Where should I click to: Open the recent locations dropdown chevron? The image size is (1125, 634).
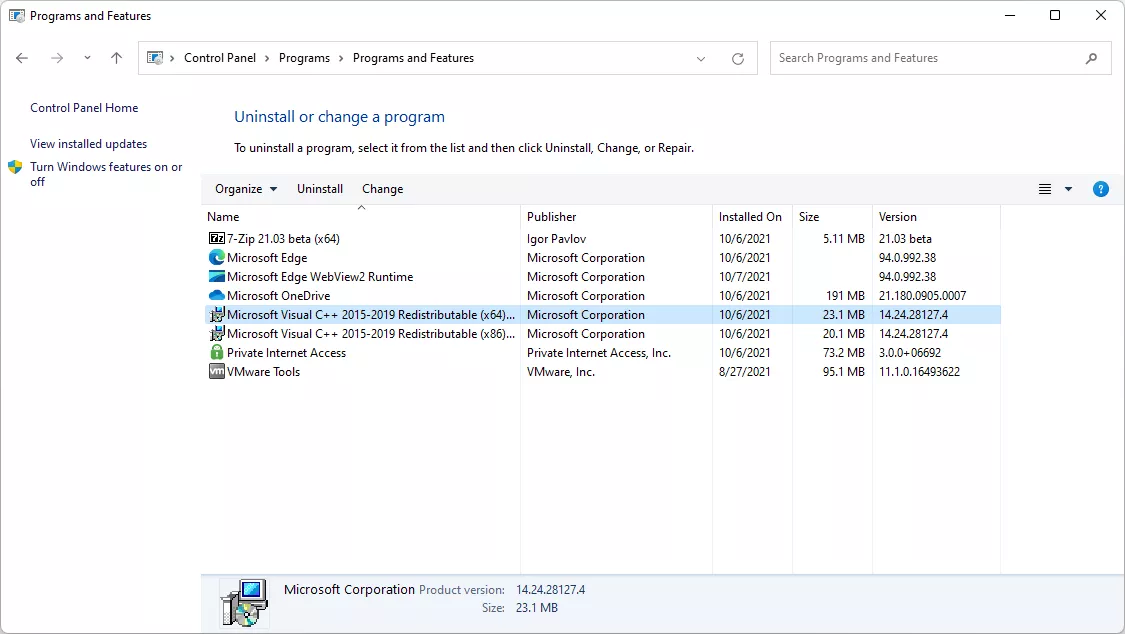tap(87, 58)
